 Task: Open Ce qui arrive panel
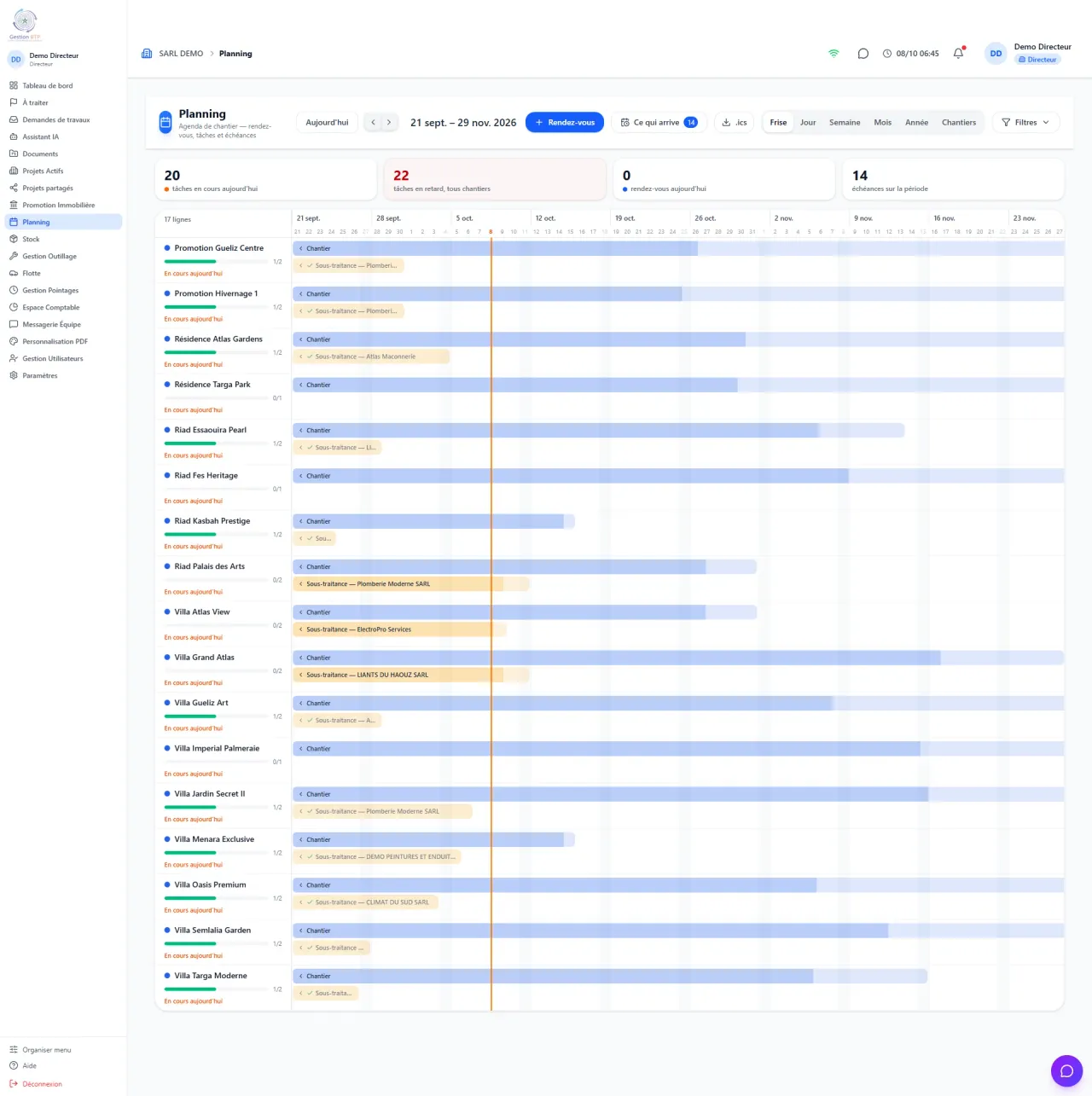659,122
